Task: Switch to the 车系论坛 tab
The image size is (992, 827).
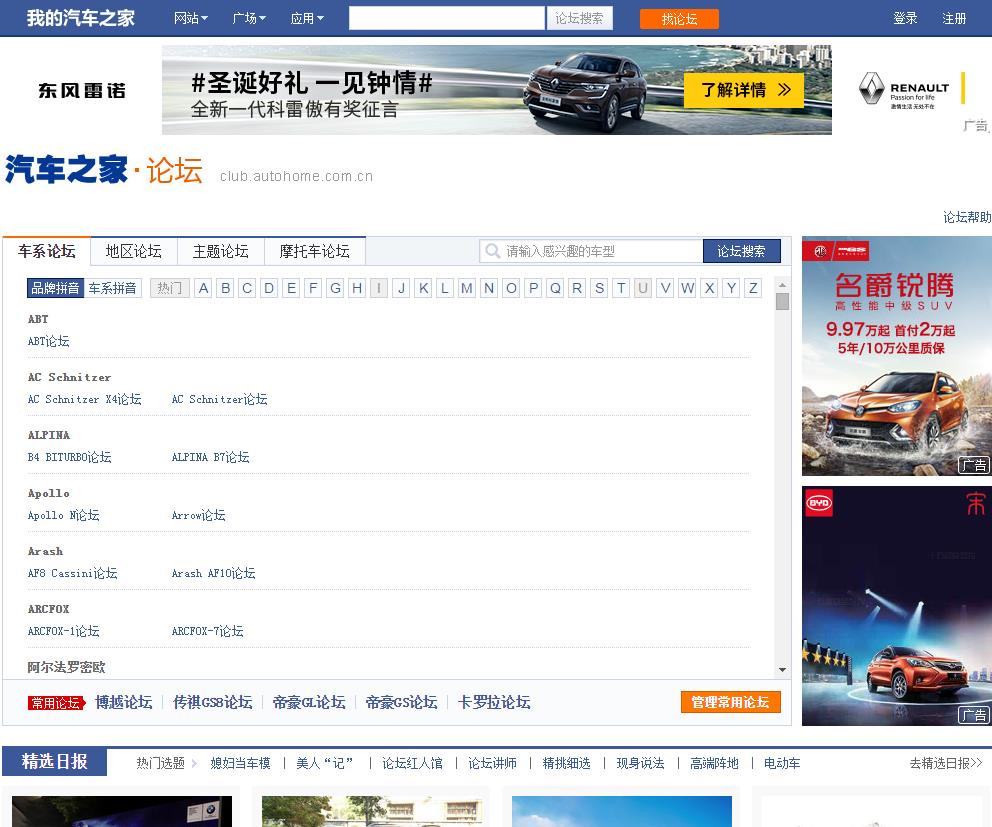Action: point(47,251)
